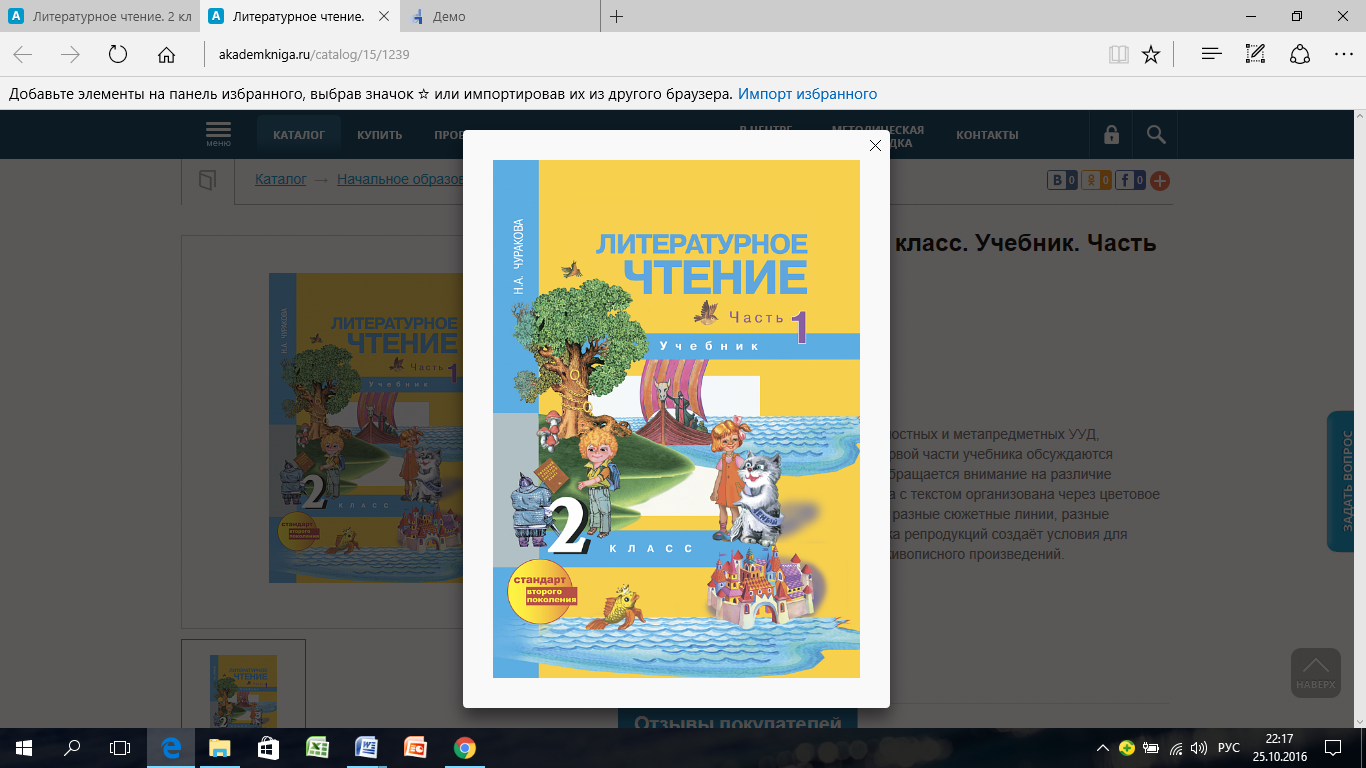1366x768 pixels.
Task: Click the book cover in product page
Action: [x=366, y=428]
